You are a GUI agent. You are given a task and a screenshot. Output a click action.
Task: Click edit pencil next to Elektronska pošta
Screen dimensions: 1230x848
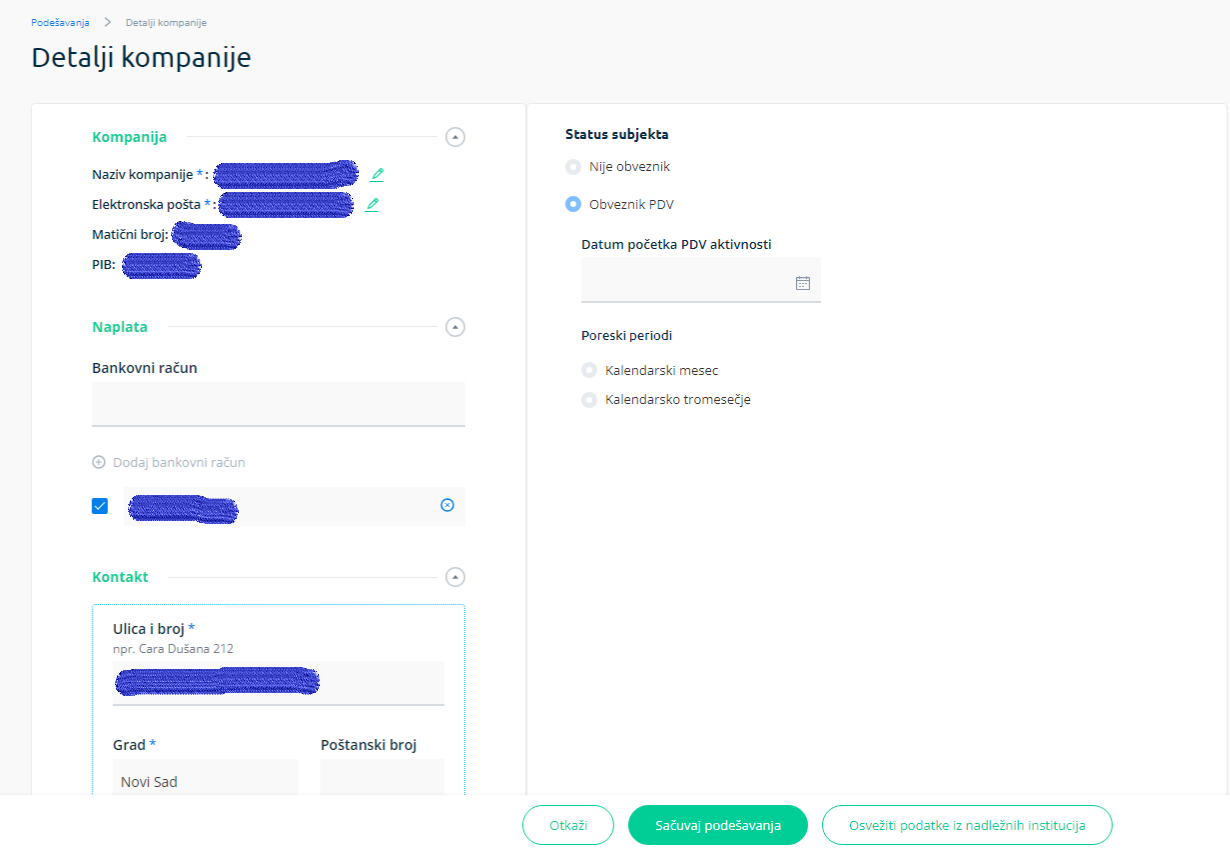(x=372, y=204)
